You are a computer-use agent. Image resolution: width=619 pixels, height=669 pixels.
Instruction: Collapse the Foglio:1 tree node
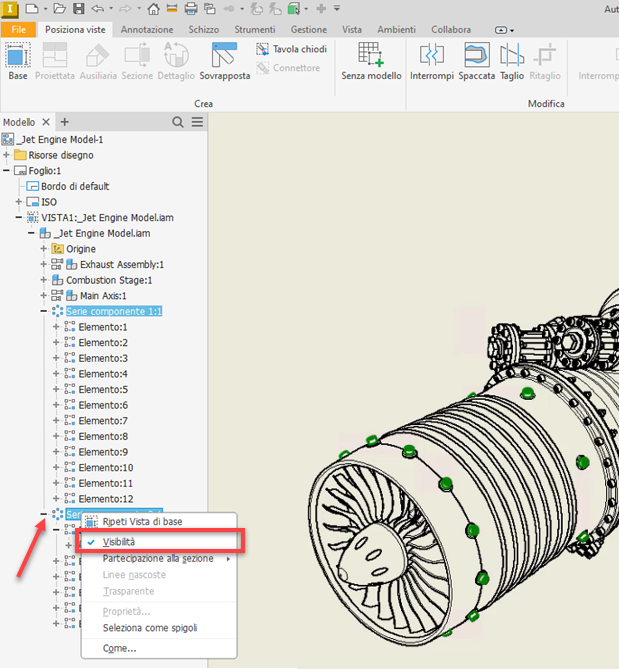pos(7,171)
